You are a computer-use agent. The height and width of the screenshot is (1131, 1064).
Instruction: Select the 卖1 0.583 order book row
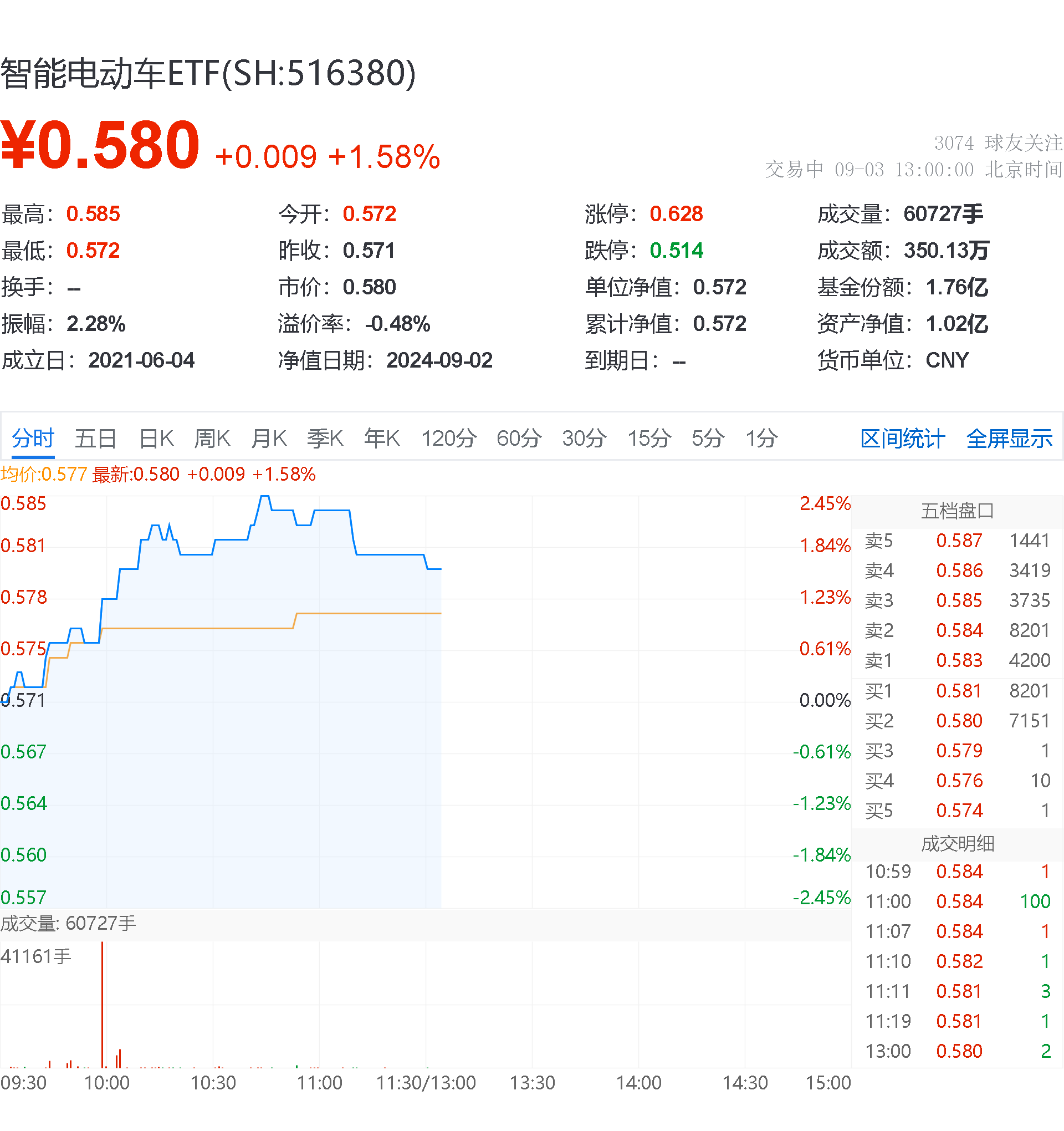[x=957, y=660]
